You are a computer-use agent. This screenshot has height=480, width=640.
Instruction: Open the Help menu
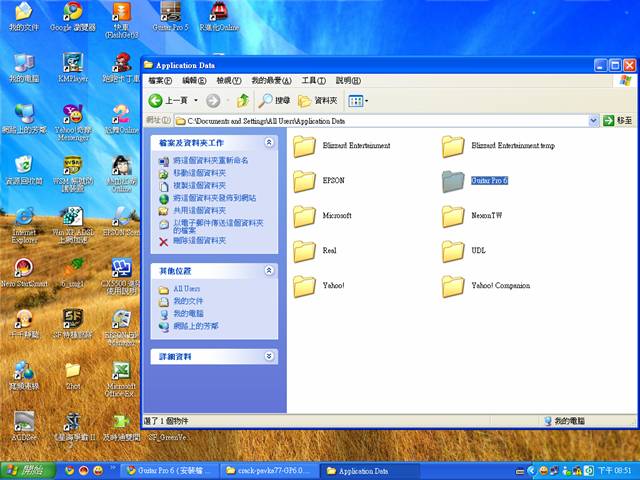click(x=348, y=80)
